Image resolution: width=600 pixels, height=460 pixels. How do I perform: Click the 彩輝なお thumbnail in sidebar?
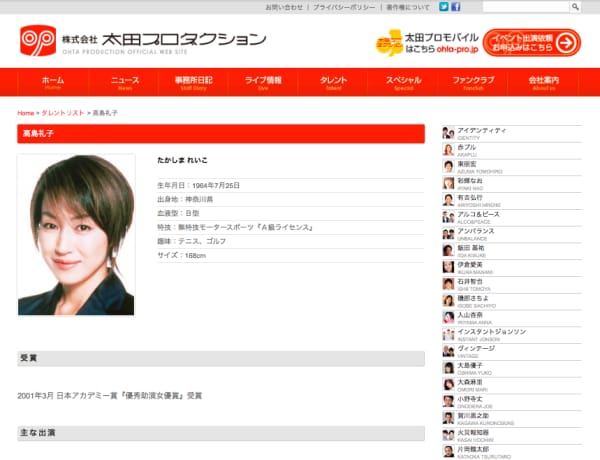[x=448, y=183]
